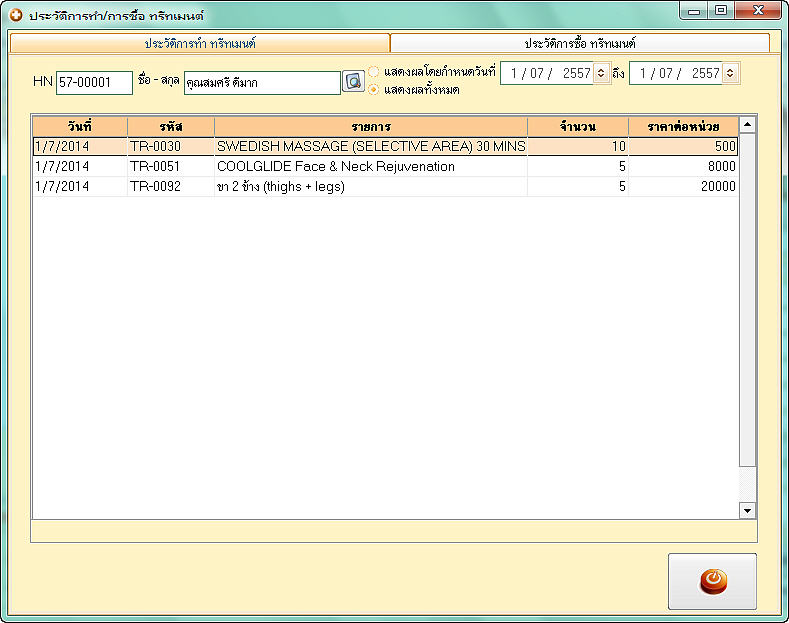
Task: Click quantity 5 in the thighs + legs row
Action: [578, 187]
